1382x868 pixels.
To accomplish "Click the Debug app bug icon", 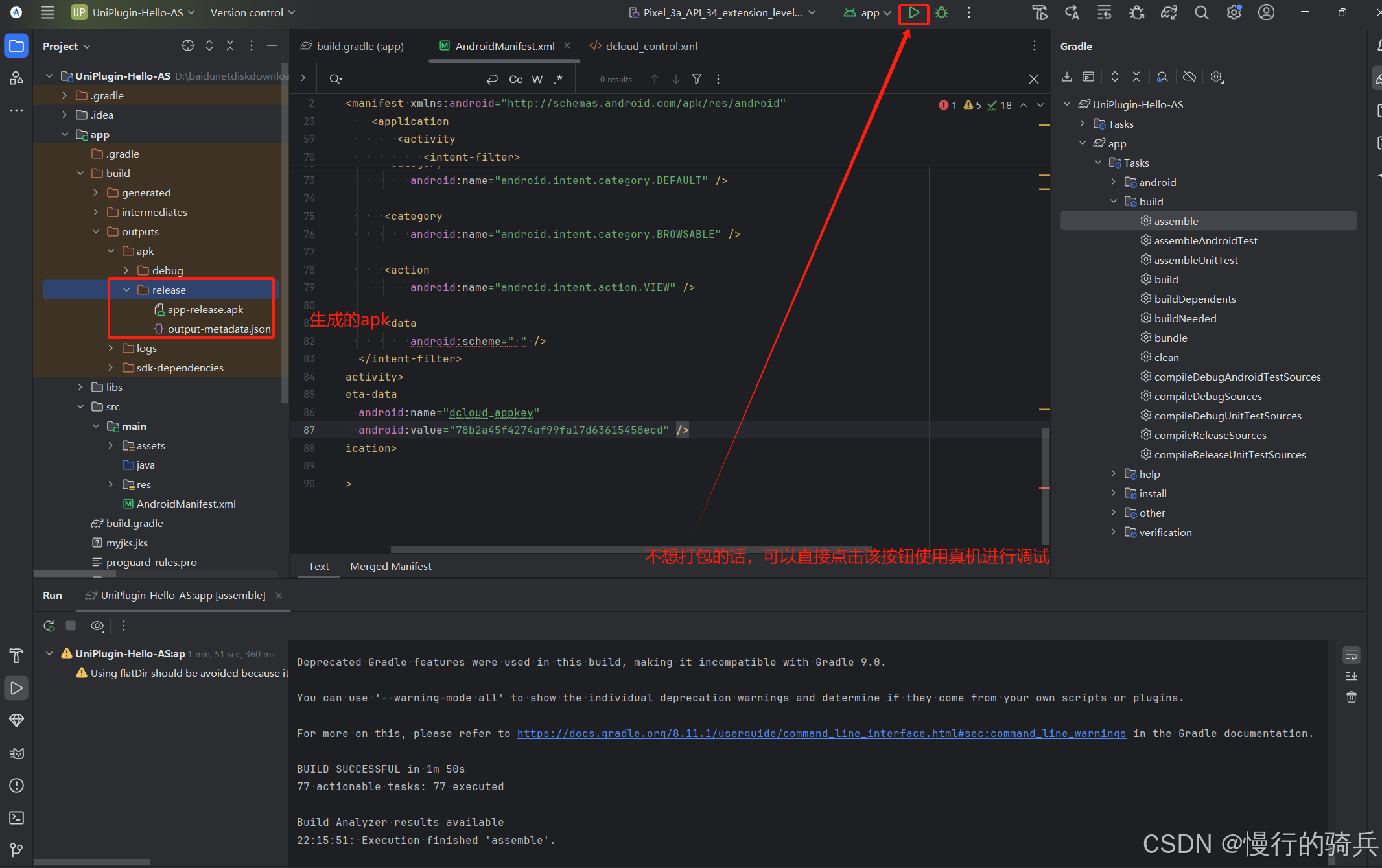I will (942, 13).
